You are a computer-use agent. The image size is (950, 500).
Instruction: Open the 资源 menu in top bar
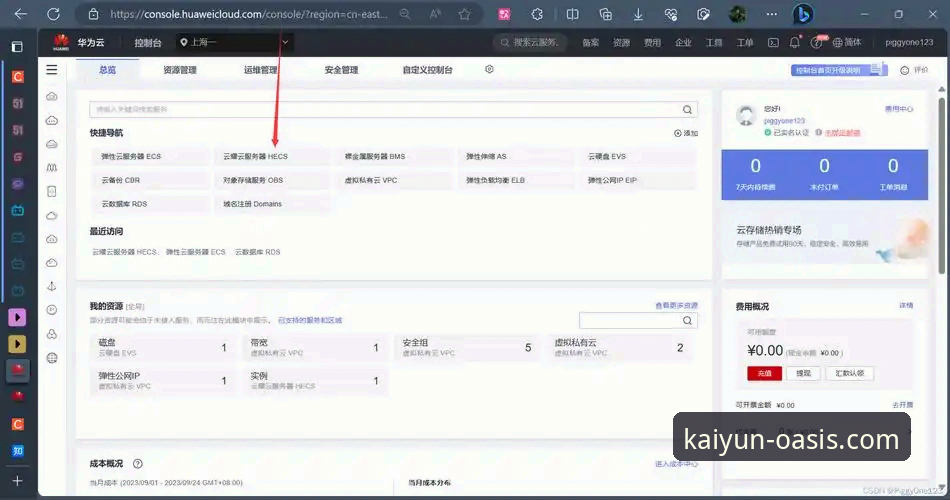[622, 42]
